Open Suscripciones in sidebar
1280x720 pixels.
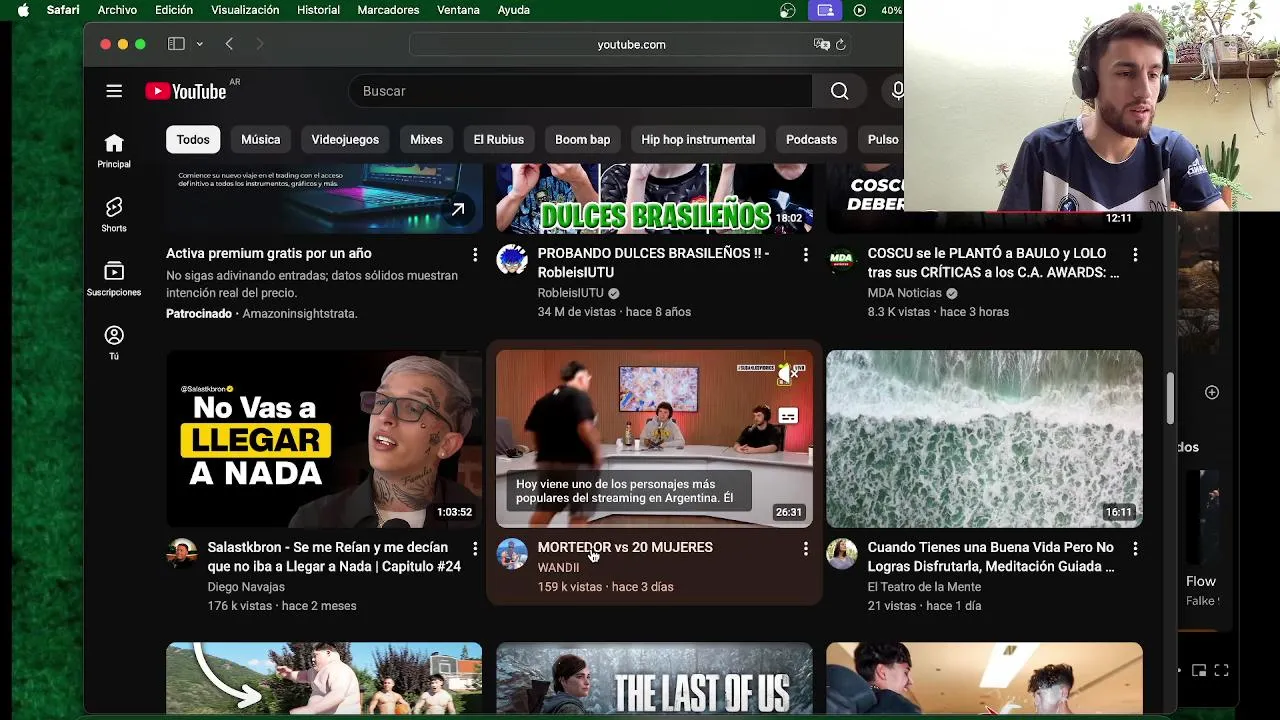(114, 279)
